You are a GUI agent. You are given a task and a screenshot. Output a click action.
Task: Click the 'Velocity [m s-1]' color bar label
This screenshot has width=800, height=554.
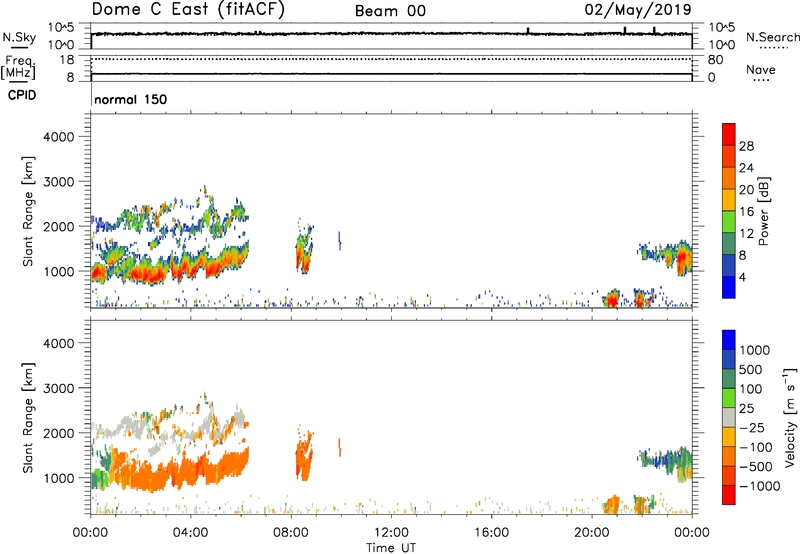[x=790, y=417]
